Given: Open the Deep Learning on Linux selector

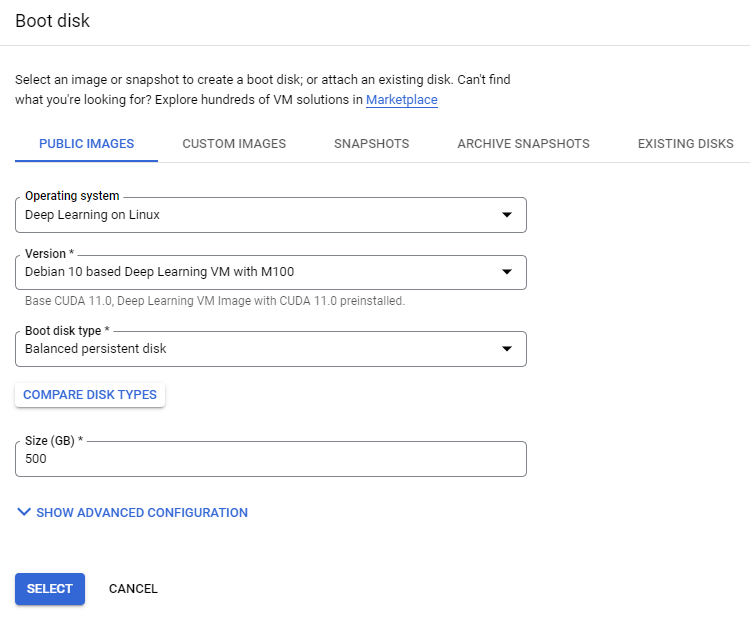Looking at the screenshot, I should [x=260, y=215].
